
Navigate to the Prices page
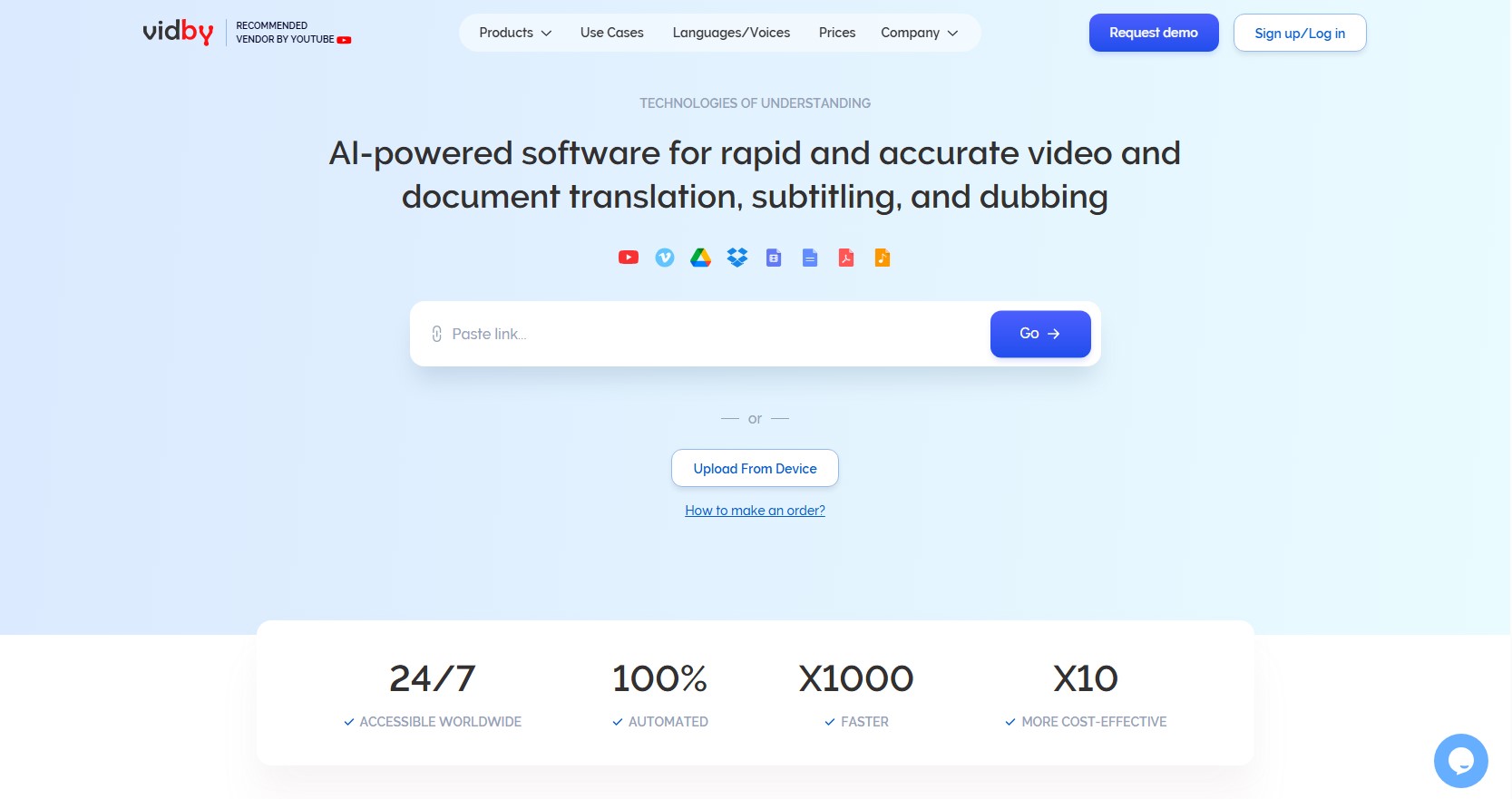pos(836,33)
